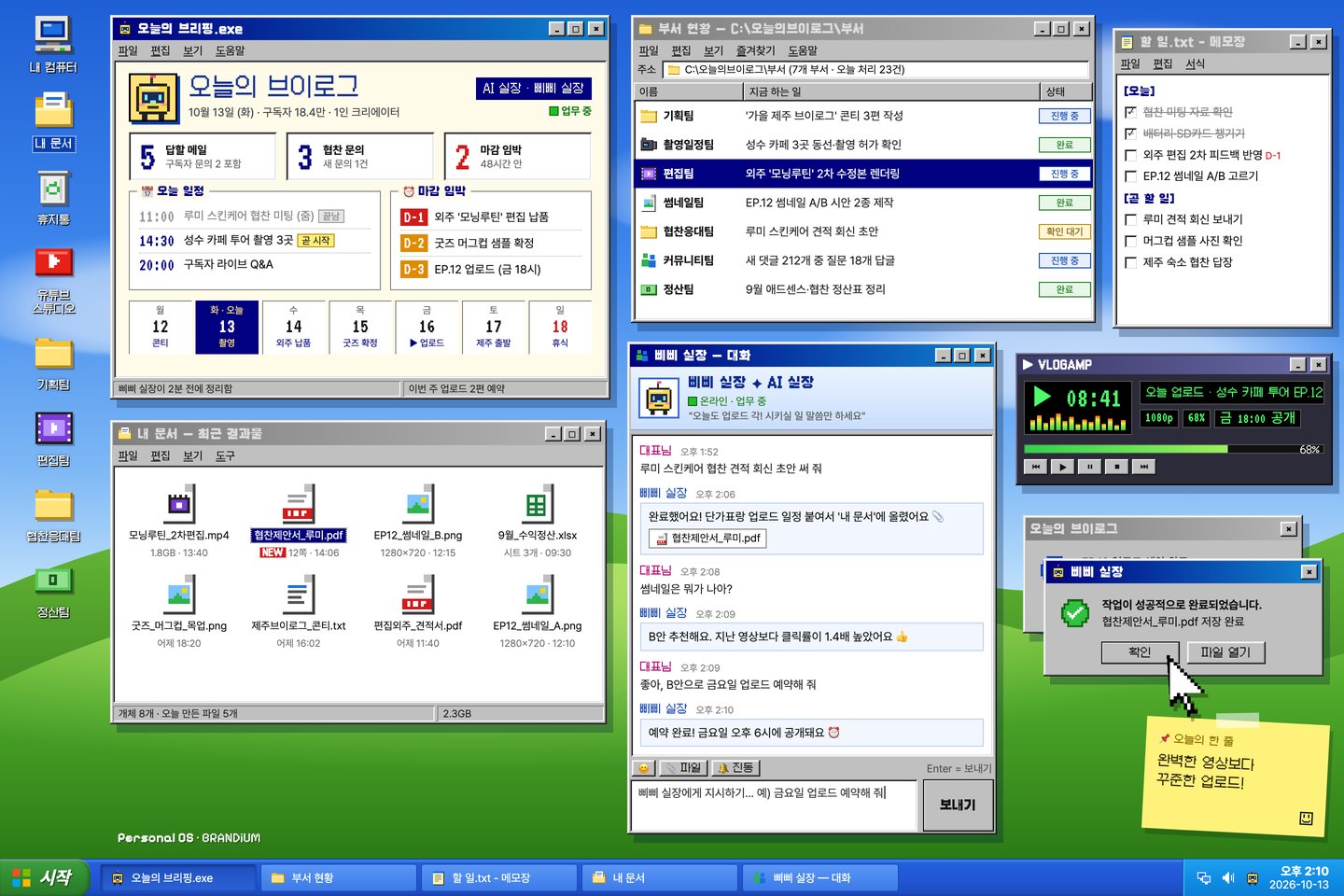Click the network tray icon in the taskbar

[1204, 878]
